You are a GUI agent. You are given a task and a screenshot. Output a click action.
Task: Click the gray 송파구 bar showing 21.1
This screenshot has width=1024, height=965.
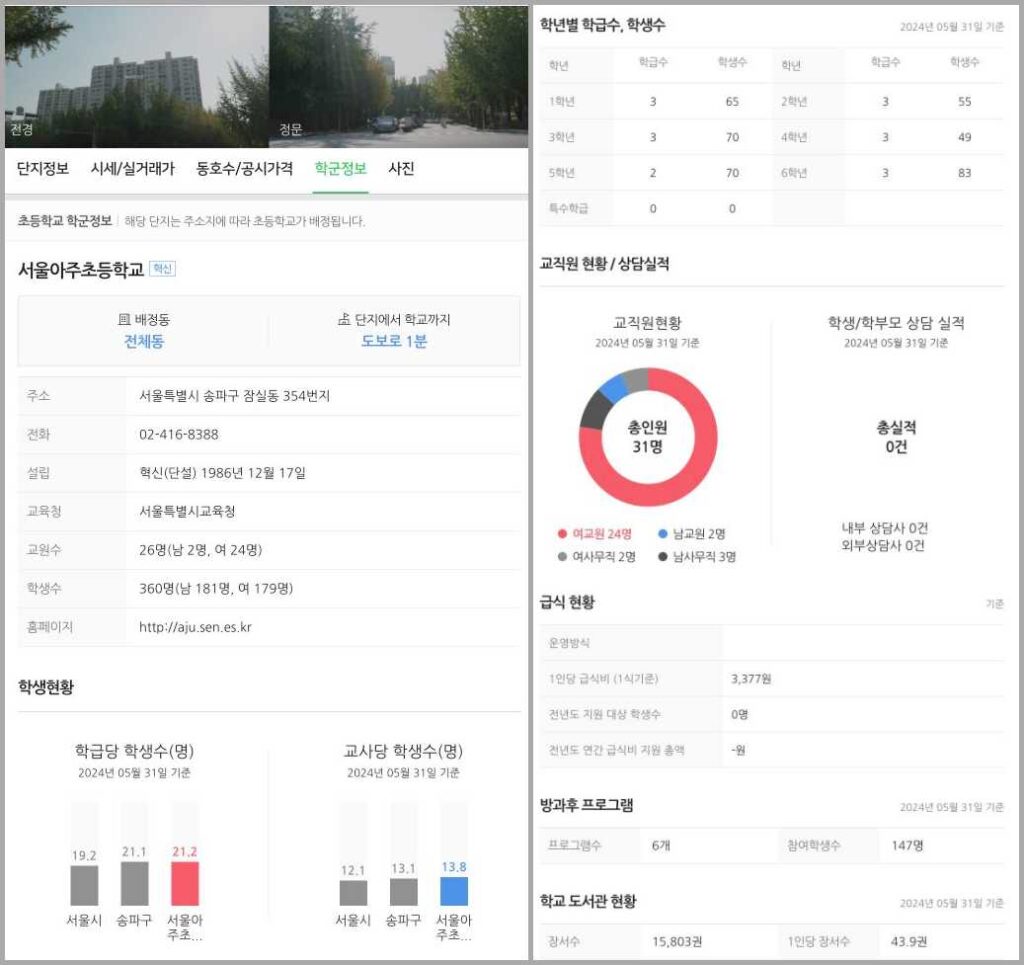point(135,883)
